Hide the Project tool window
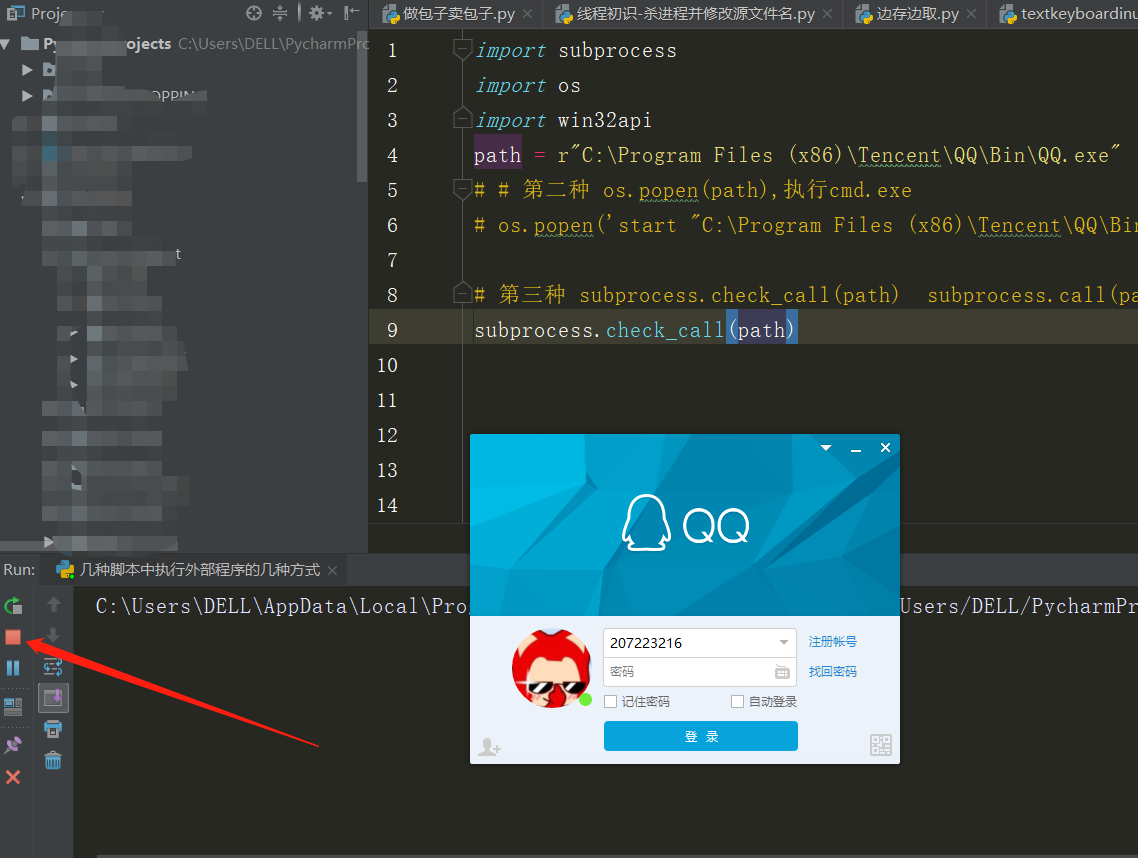Viewport: 1138px width, 858px height. pyautogui.click(x=352, y=12)
